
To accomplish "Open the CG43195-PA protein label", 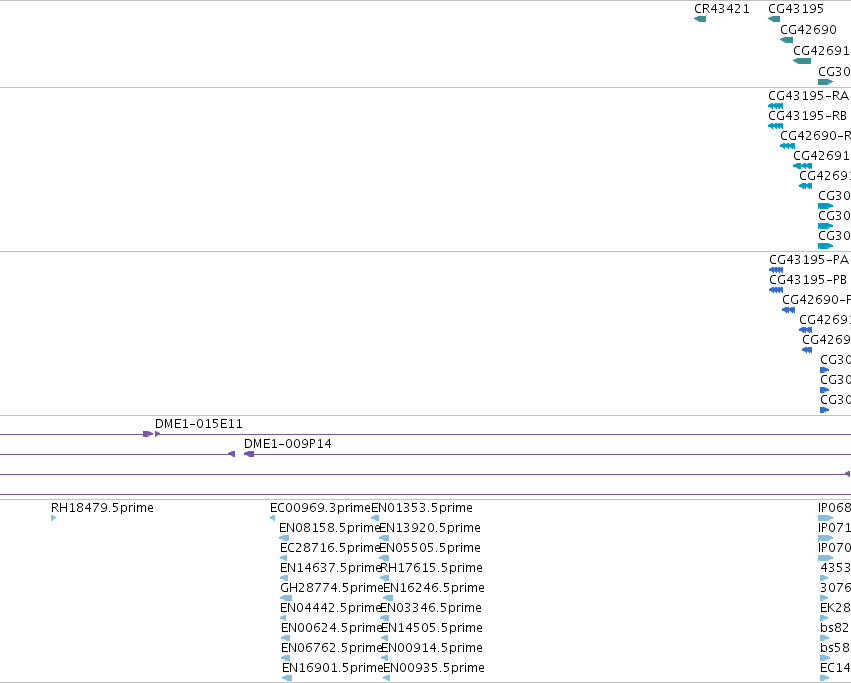I will pyautogui.click(x=809, y=260).
